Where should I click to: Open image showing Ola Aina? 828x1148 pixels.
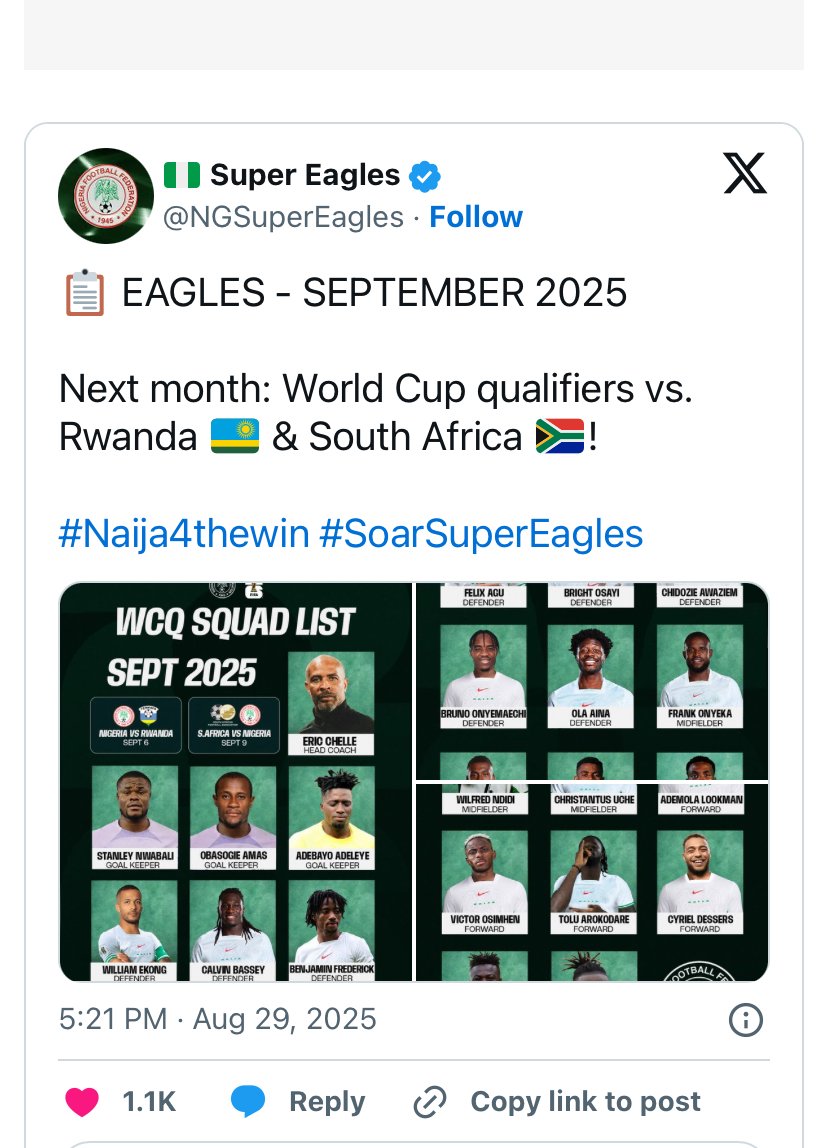[592, 681]
